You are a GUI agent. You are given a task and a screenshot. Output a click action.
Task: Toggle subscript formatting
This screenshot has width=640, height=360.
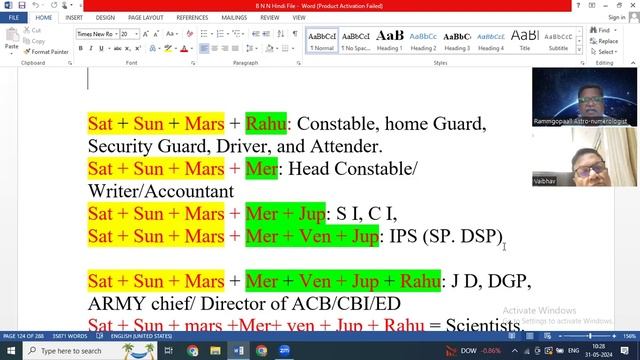pos(128,49)
